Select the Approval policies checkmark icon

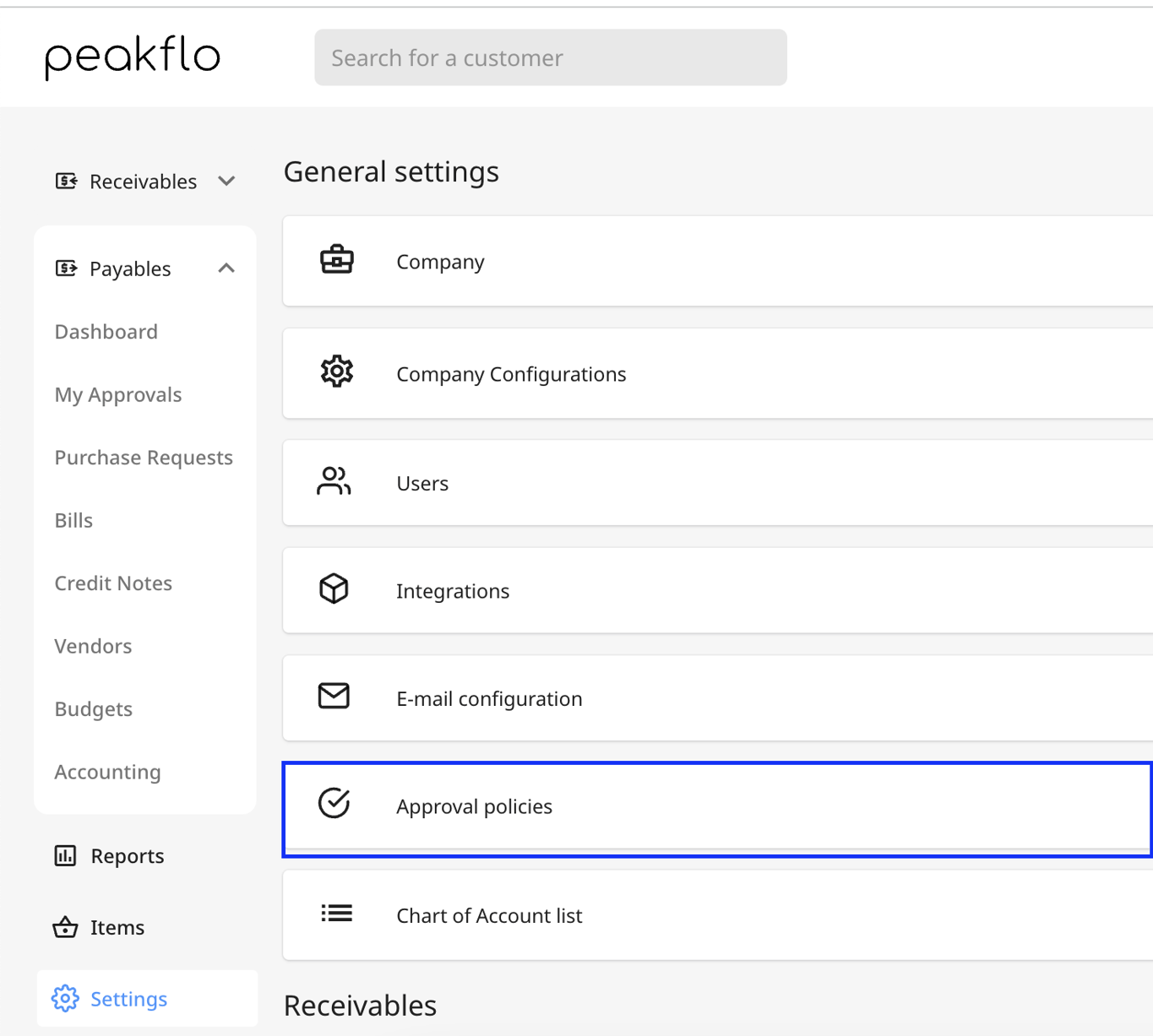pos(334,804)
